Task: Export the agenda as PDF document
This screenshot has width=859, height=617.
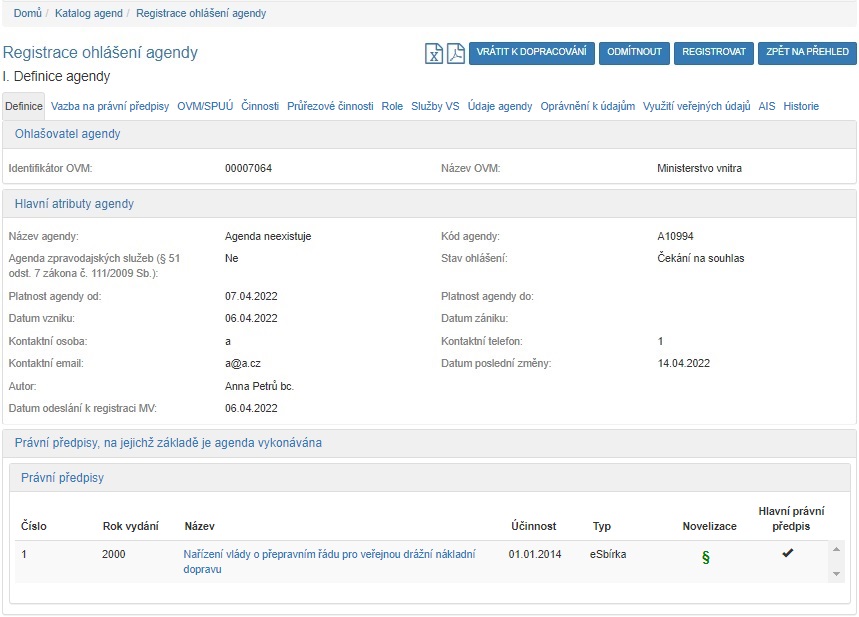Action: pyautogui.click(x=455, y=53)
